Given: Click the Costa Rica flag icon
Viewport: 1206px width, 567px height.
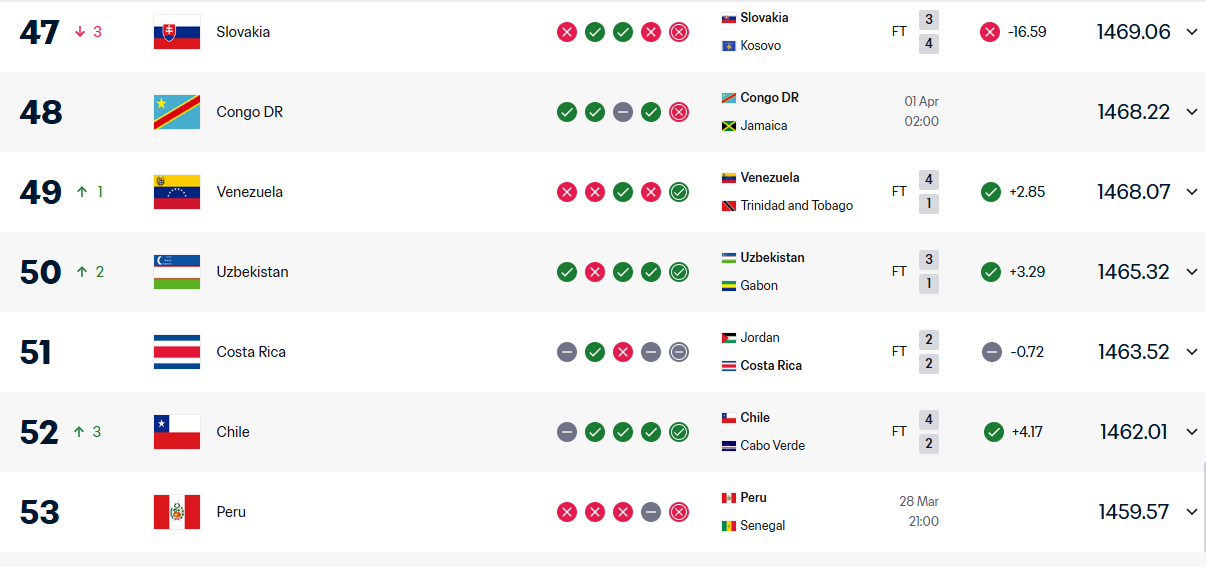Looking at the screenshot, I should point(177,352).
